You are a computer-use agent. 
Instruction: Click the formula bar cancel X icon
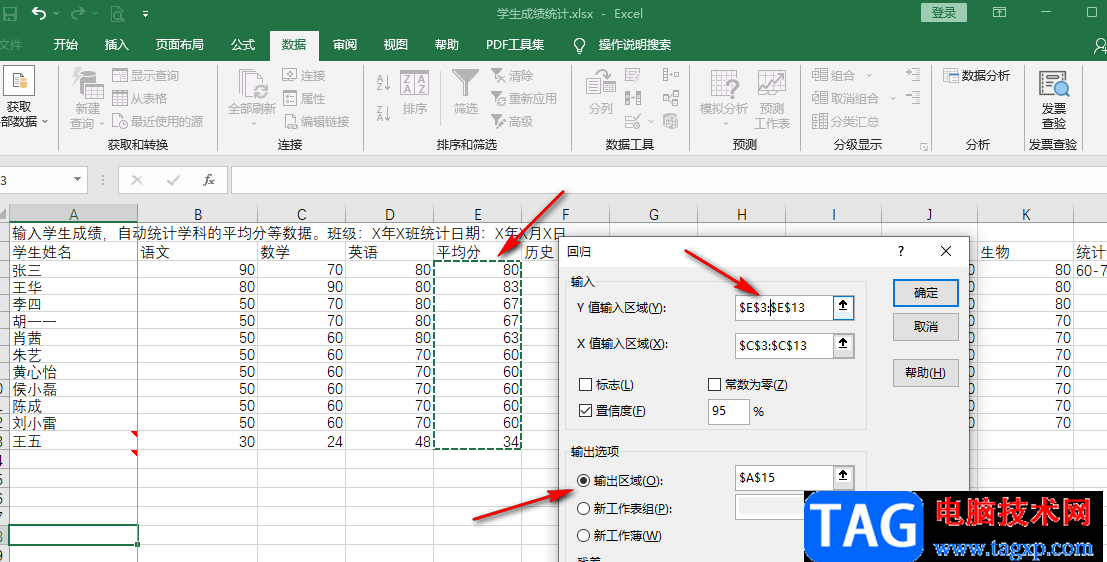click(137, 180)
